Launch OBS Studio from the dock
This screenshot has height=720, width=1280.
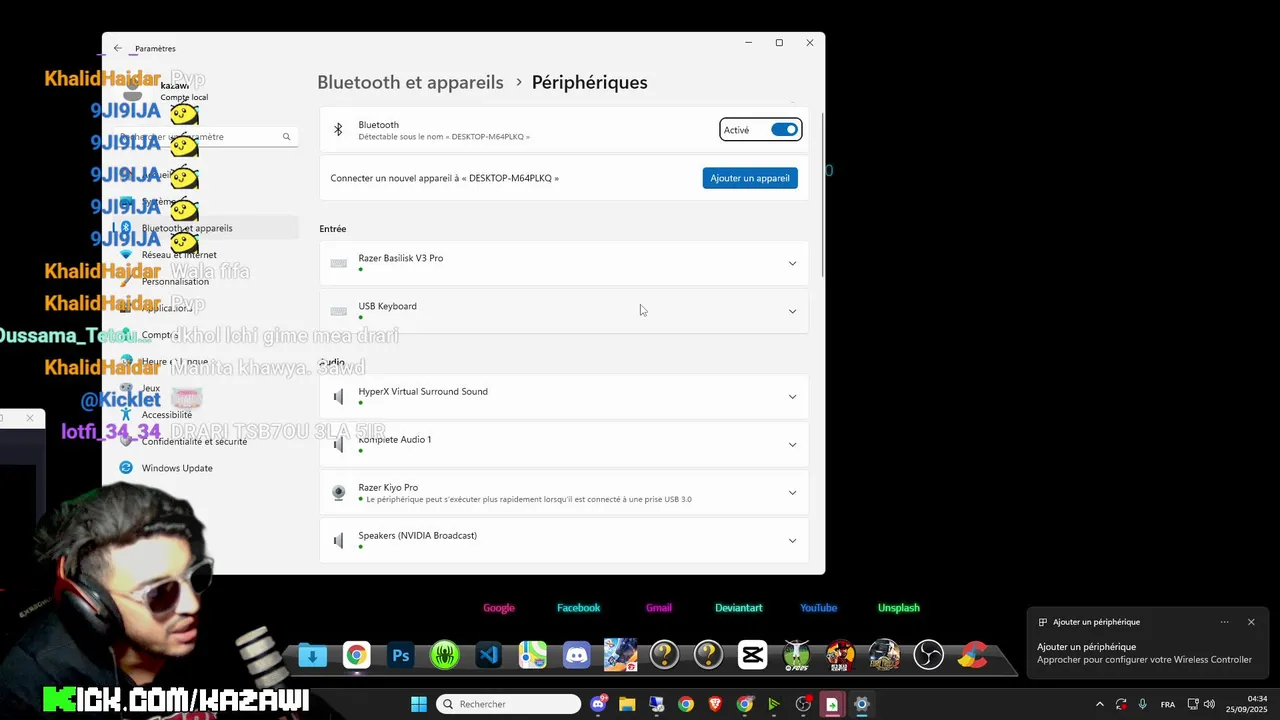point(929,656)
